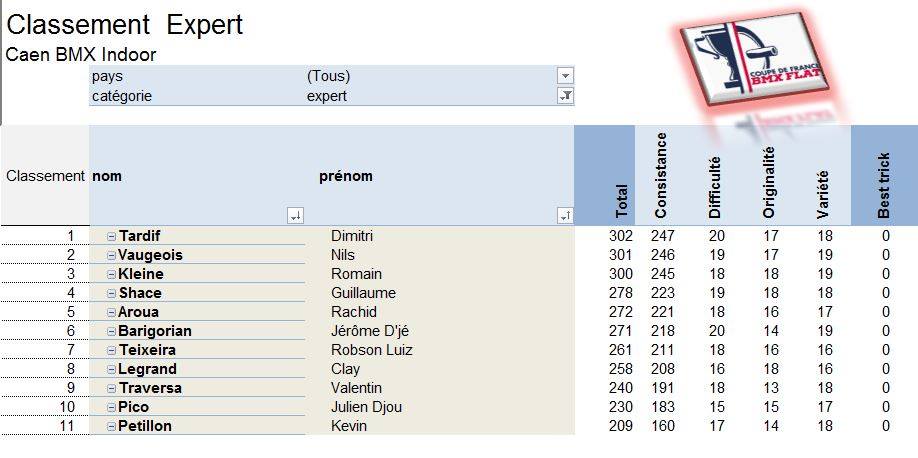Collapse the Barigorian row group
This screenshot has height=458, width=918.
(111, 331)
